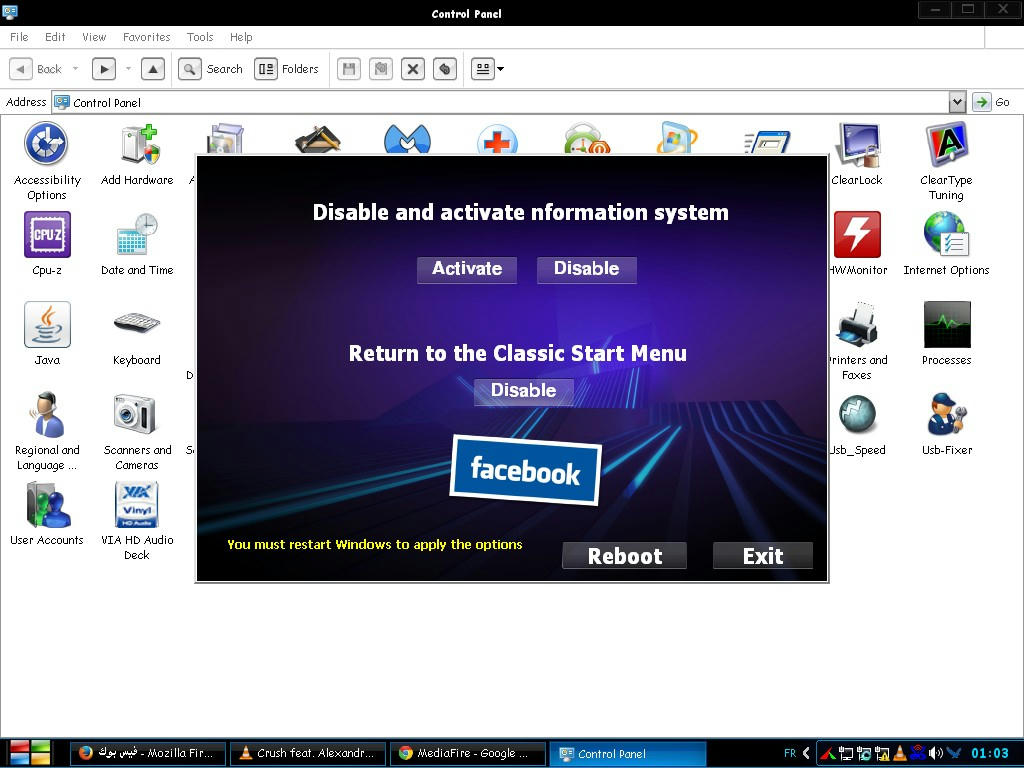The height and width of the screenshot is (768, 1024).
Task: Go up one folder level
Action: 153,69
